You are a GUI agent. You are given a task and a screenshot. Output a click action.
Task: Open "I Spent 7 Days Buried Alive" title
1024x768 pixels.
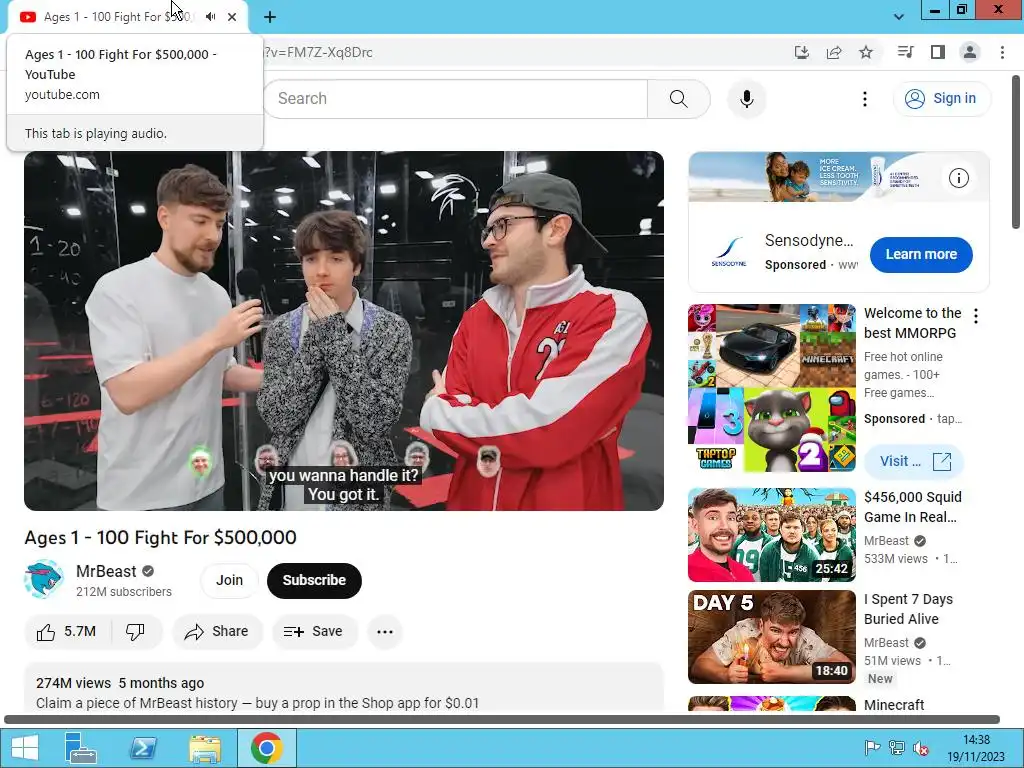(x=908, y=609)
